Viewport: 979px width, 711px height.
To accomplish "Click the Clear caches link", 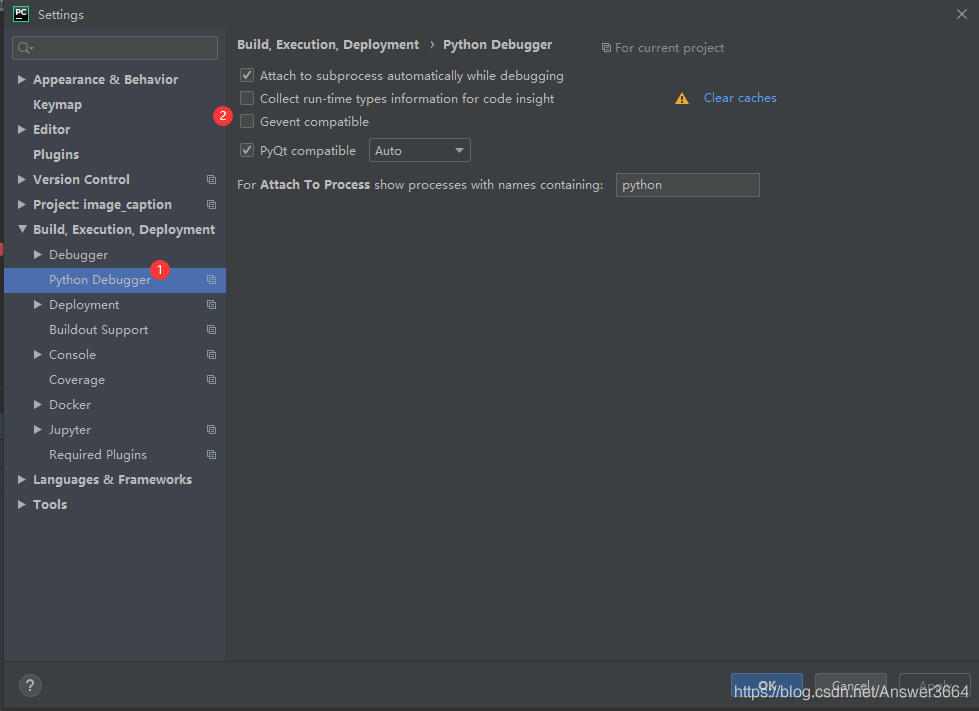I will pos(740,98).
